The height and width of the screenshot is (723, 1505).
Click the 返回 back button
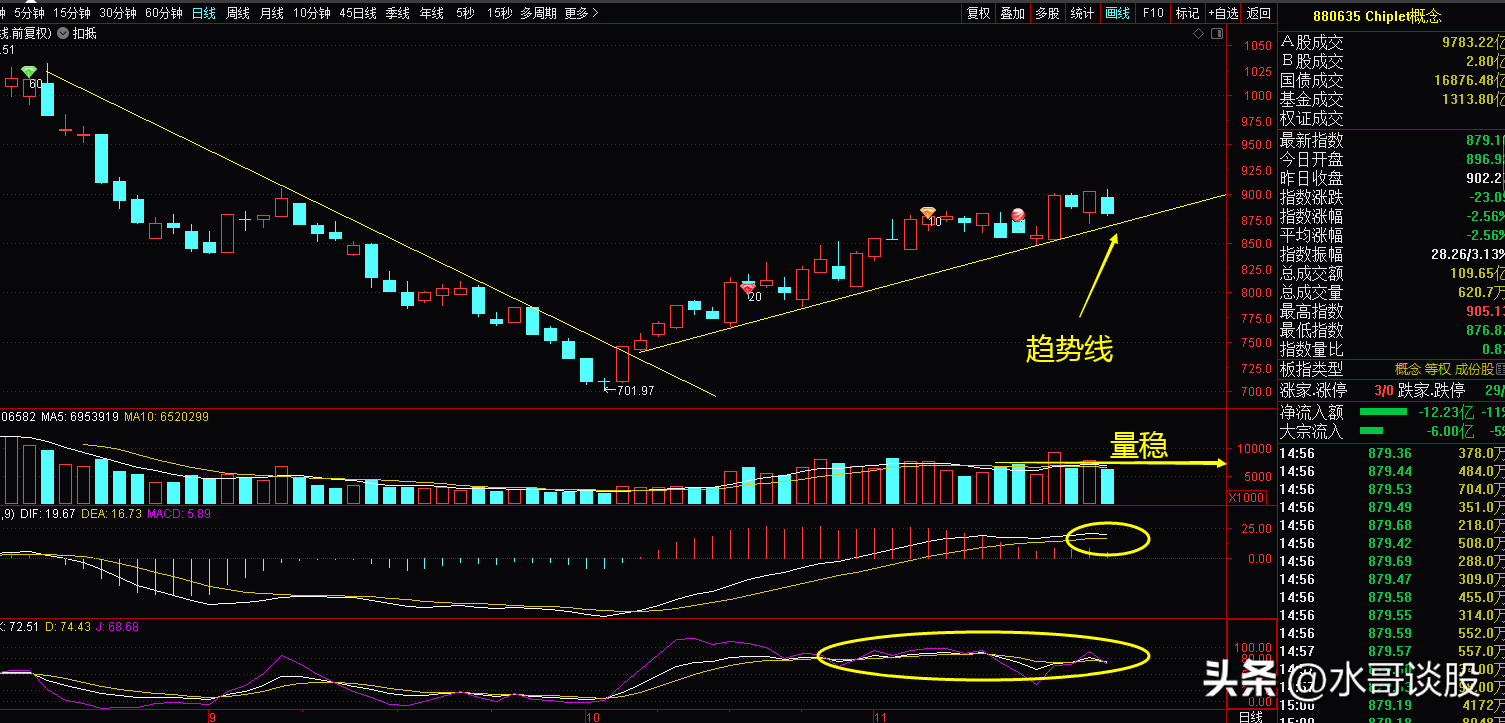coord(1260,13)
